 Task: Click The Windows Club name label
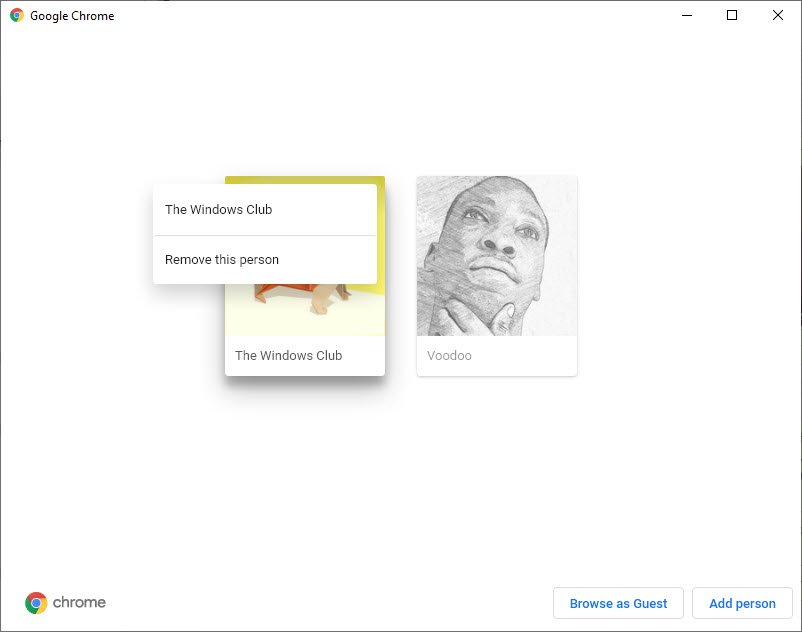tap(288, 355)
